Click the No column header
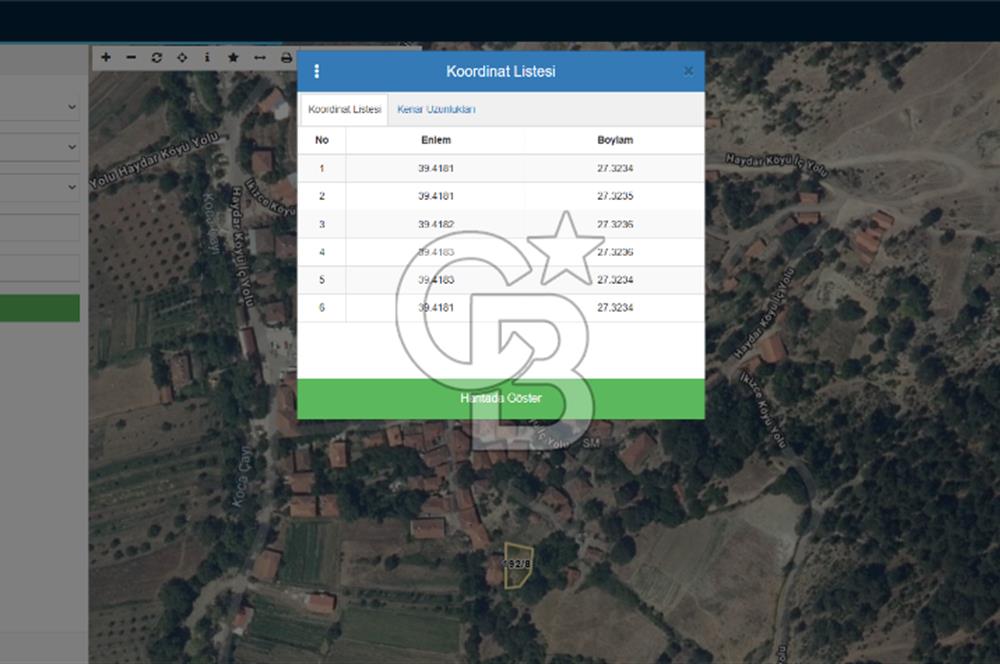1000x664 pixels. (322, 140)
